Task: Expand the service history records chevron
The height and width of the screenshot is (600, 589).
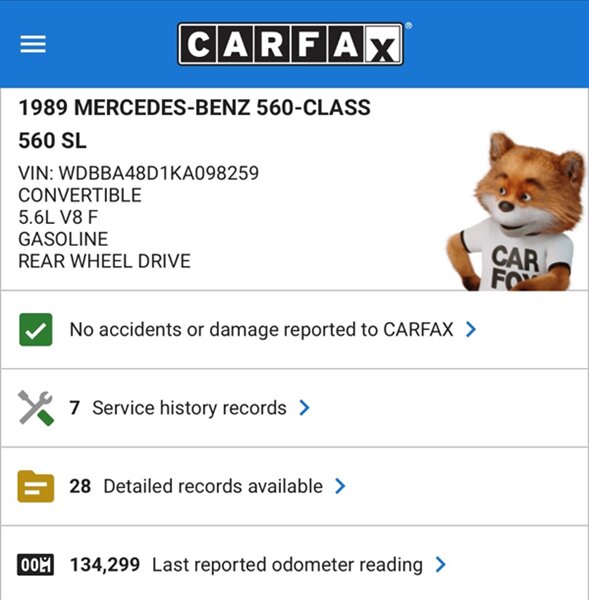Action: pos(304,408)
